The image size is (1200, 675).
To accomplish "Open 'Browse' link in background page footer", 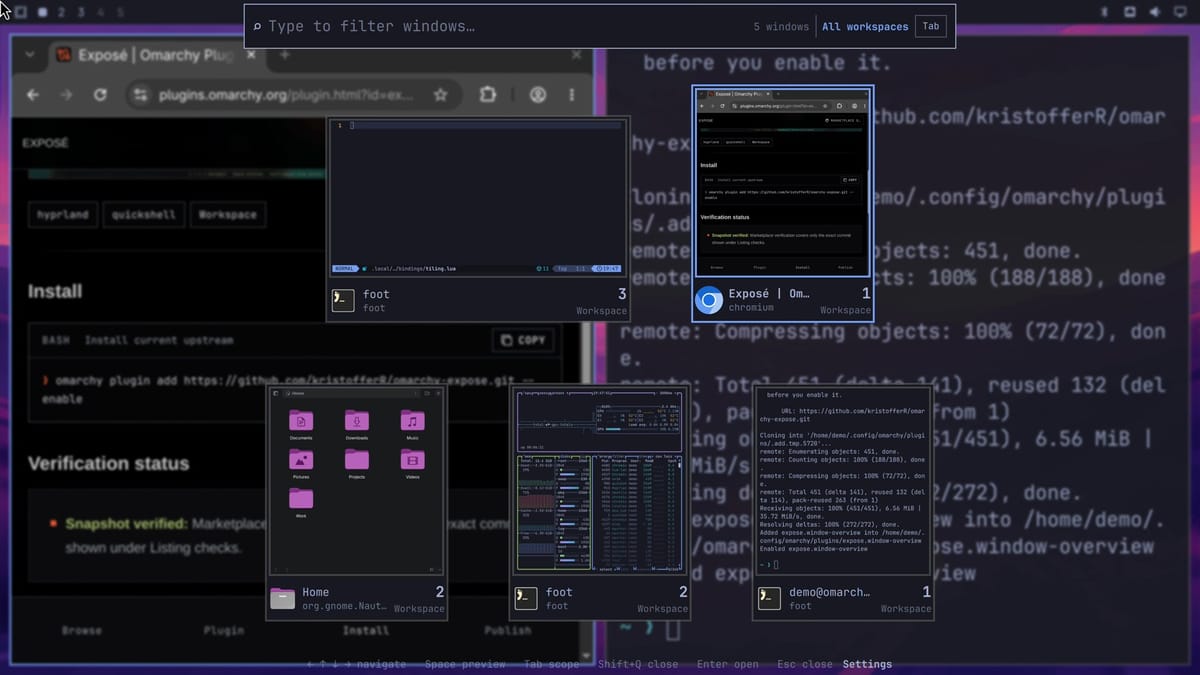I will [82, 630].
